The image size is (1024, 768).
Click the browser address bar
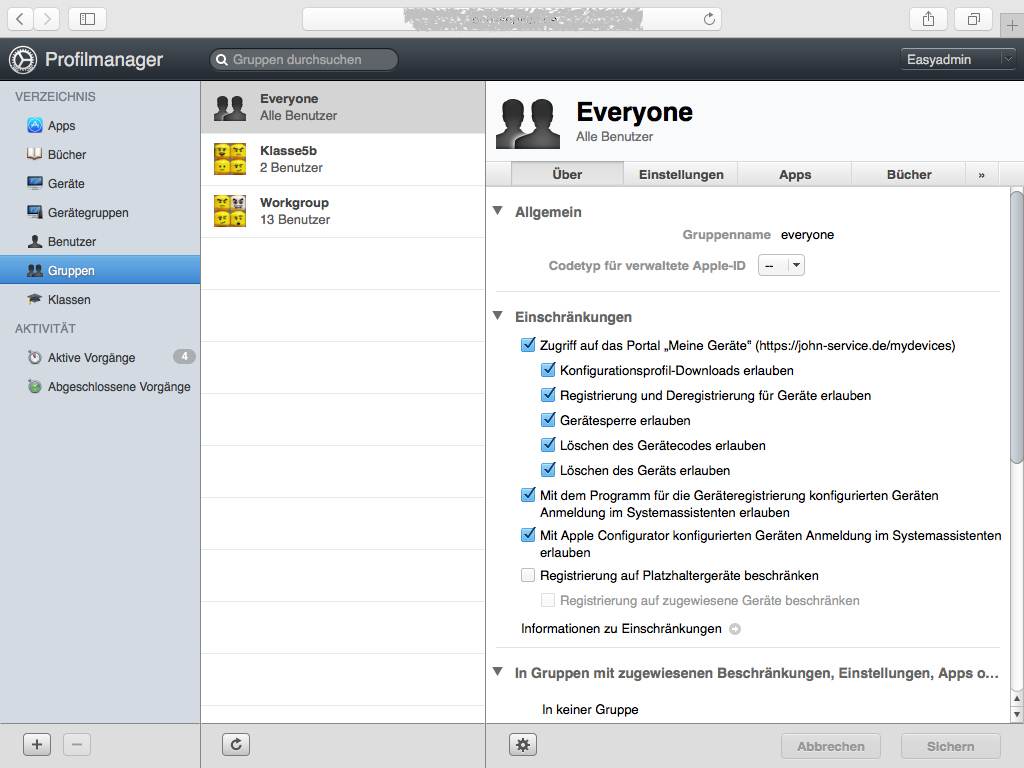(x=511, y=19)
